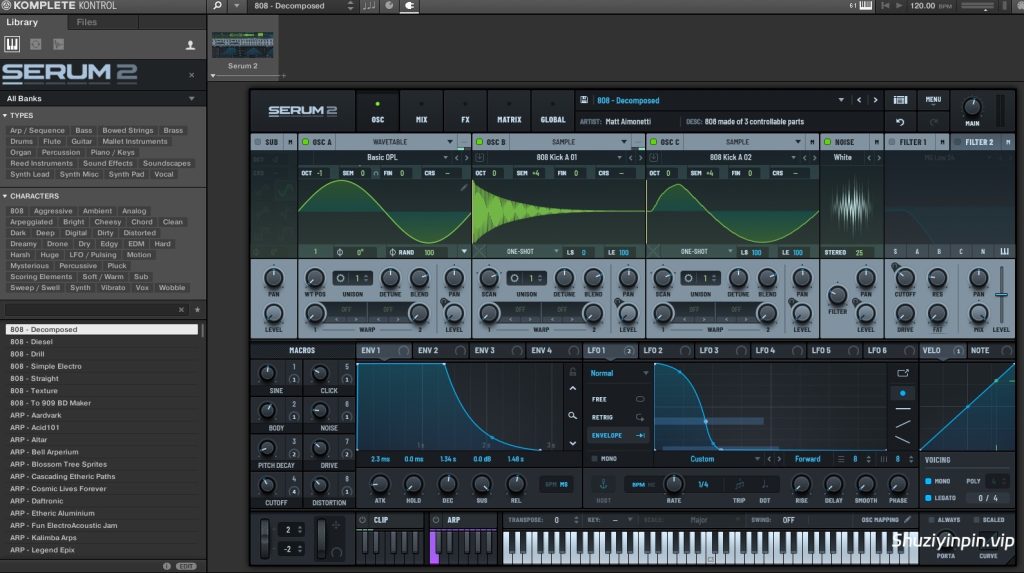Click the plug-in chain icon in header
Screen dimensions: 1024x573
click(409, 6)
